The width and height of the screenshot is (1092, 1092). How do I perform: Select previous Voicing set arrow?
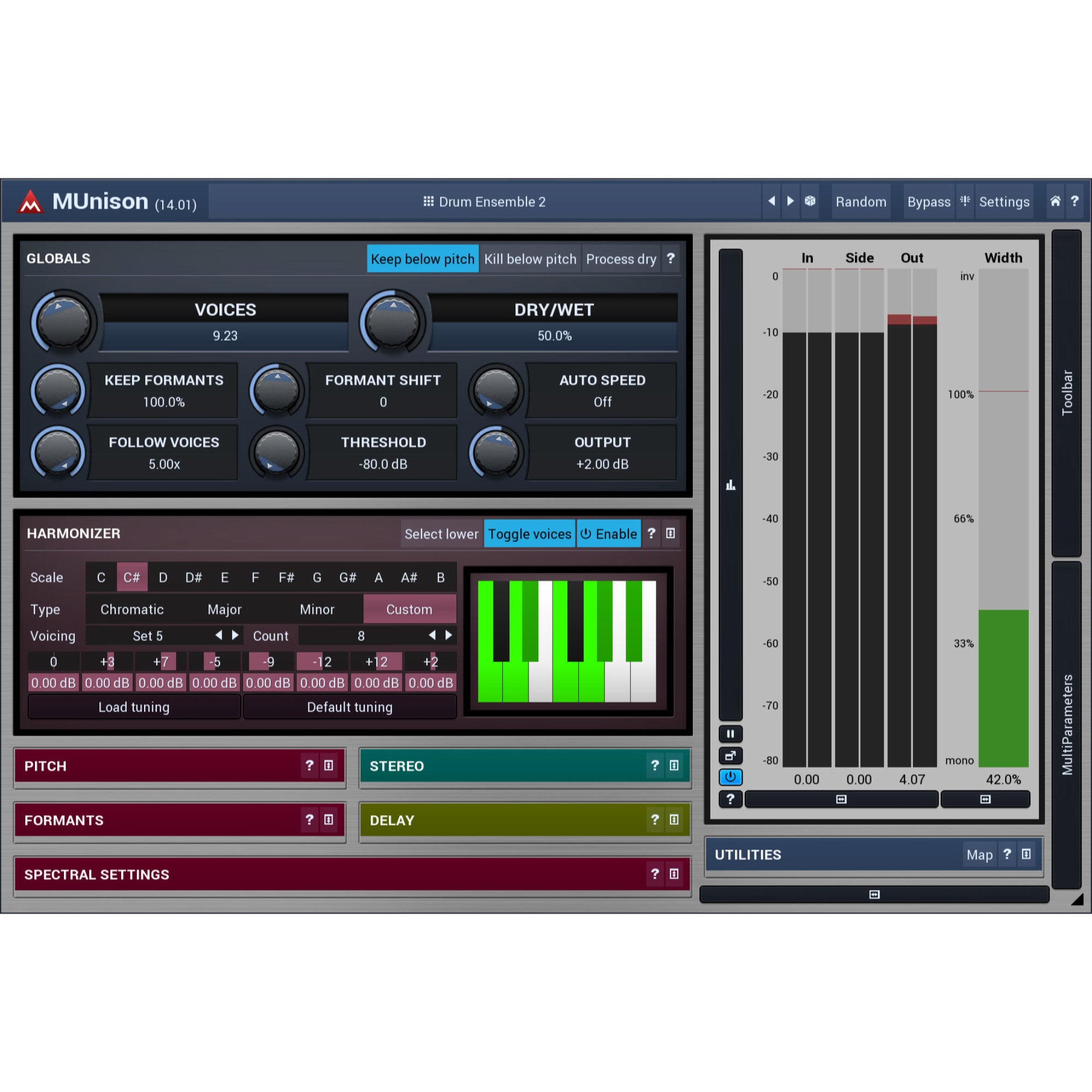point(218,636)
